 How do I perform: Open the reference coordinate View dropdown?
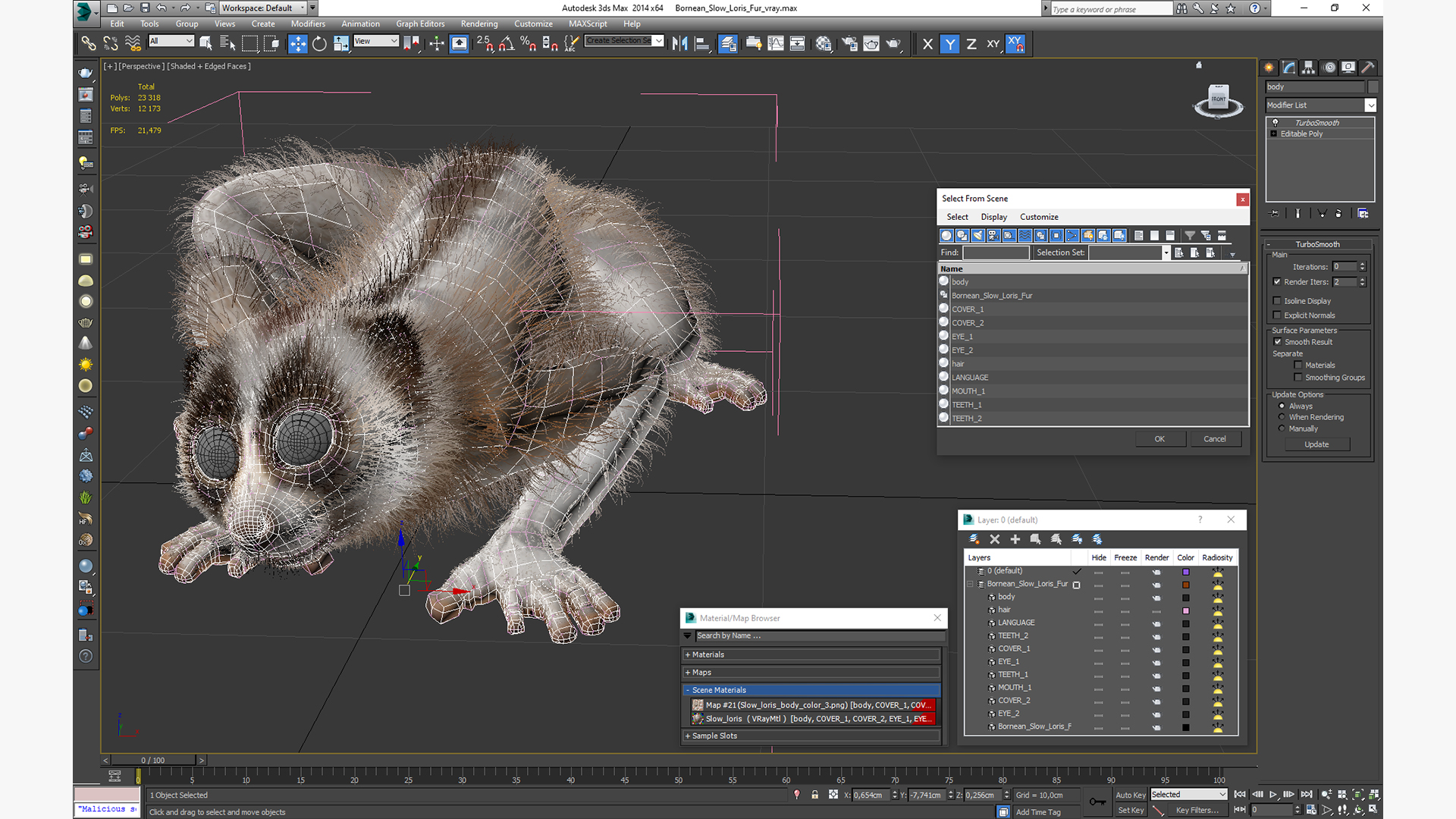point(376,41)
